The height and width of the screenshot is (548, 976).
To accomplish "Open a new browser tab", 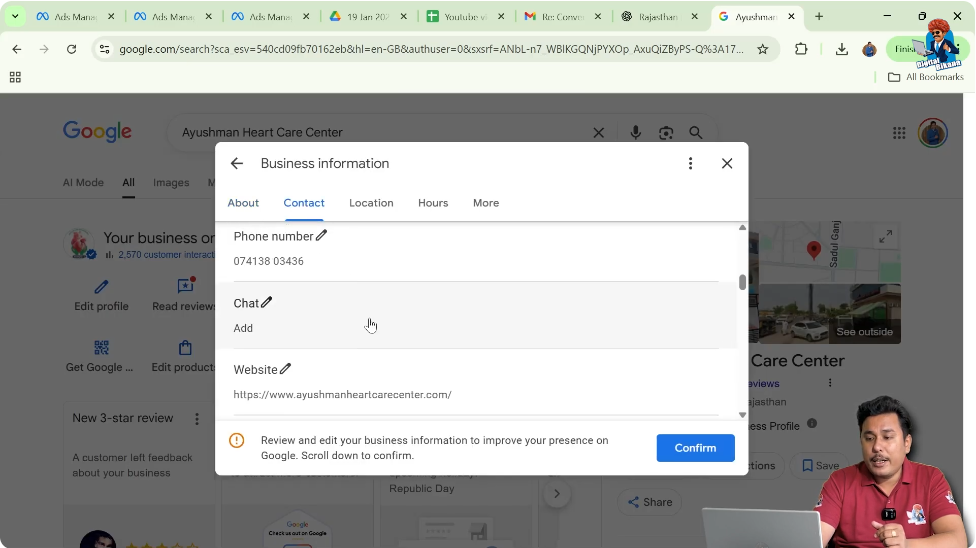I will click(x=819, y=17).
